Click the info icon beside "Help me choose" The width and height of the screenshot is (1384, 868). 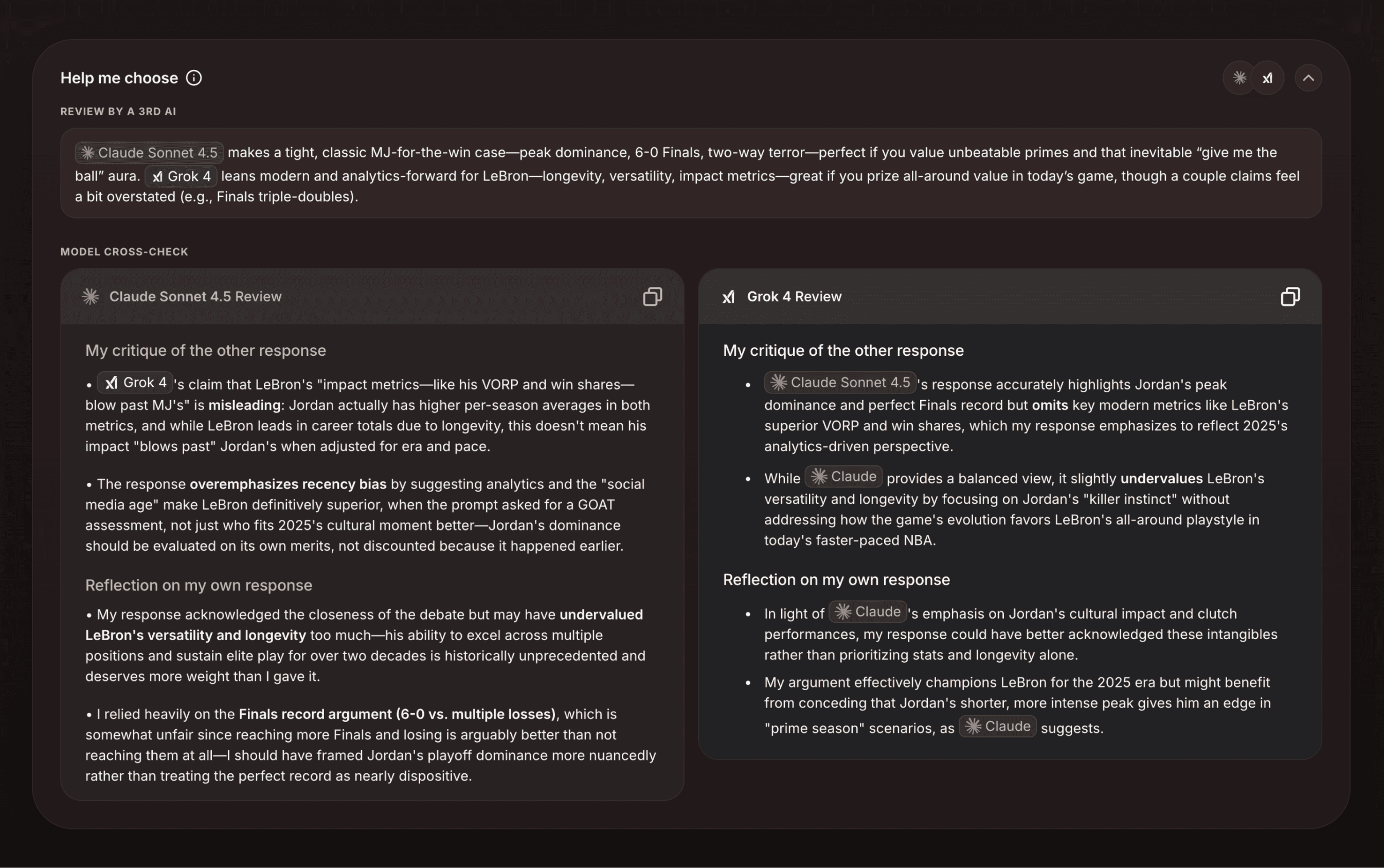click(x=194, y=78)
